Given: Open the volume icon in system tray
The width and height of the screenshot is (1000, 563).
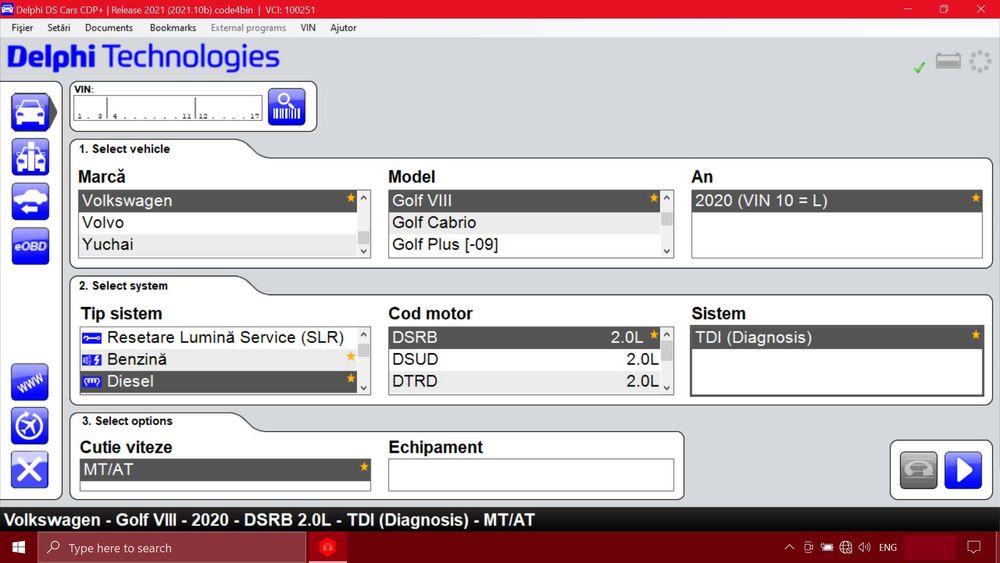Looking at the screenshot, I should (x=865, y=547).
